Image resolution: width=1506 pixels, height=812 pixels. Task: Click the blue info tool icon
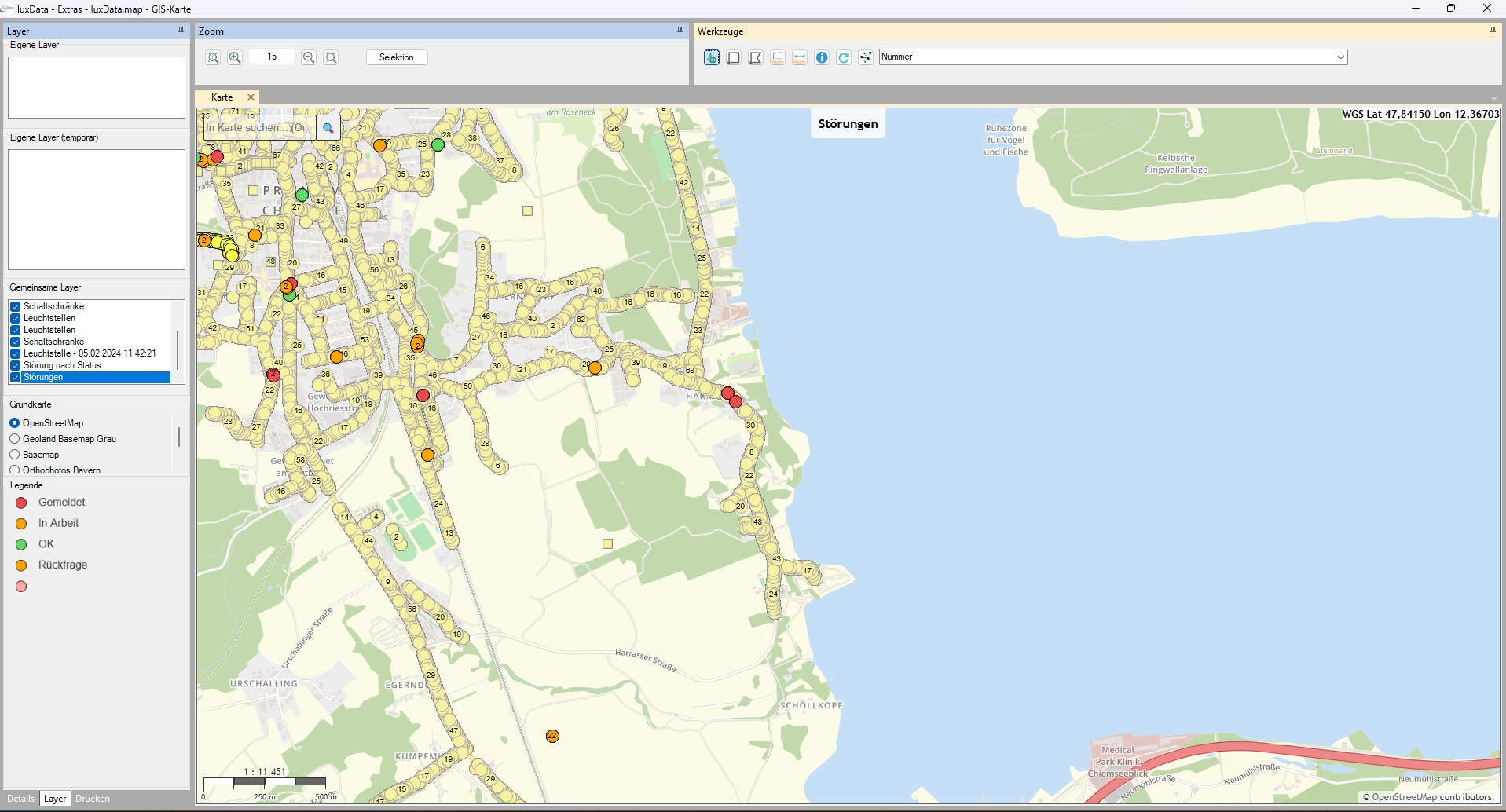click(822, 57)
